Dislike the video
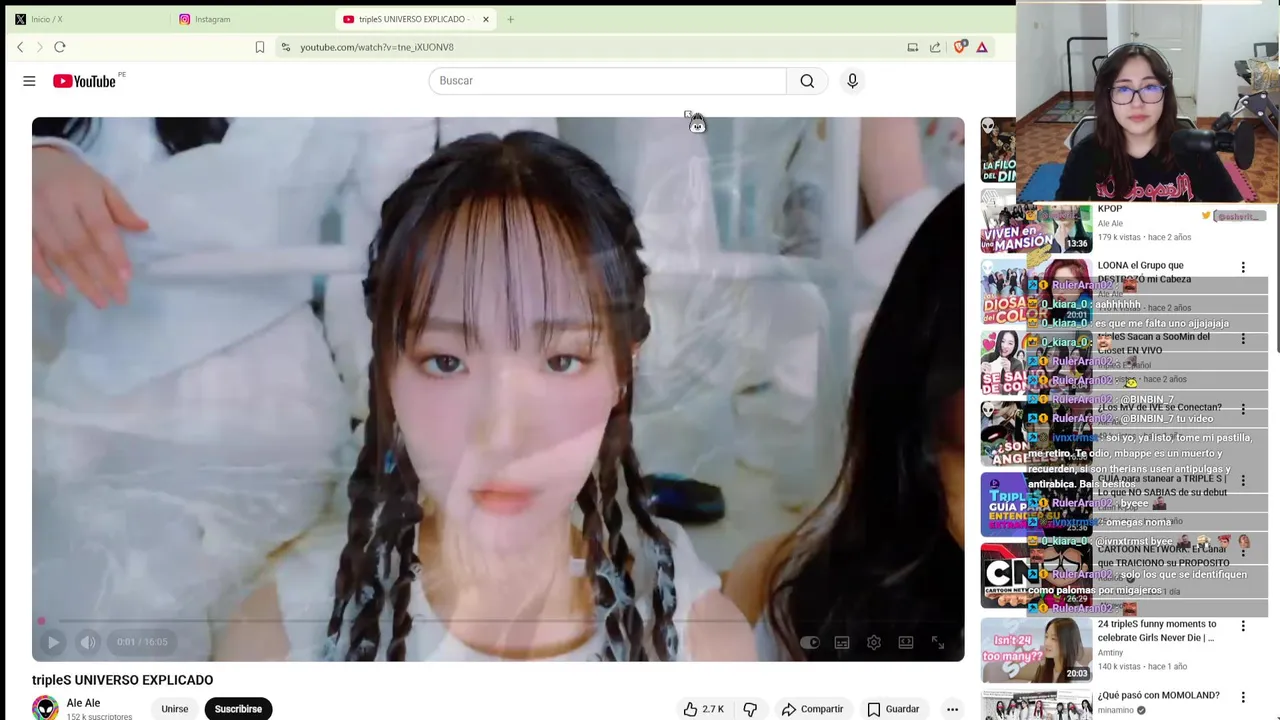 click(x=750, y=709)
